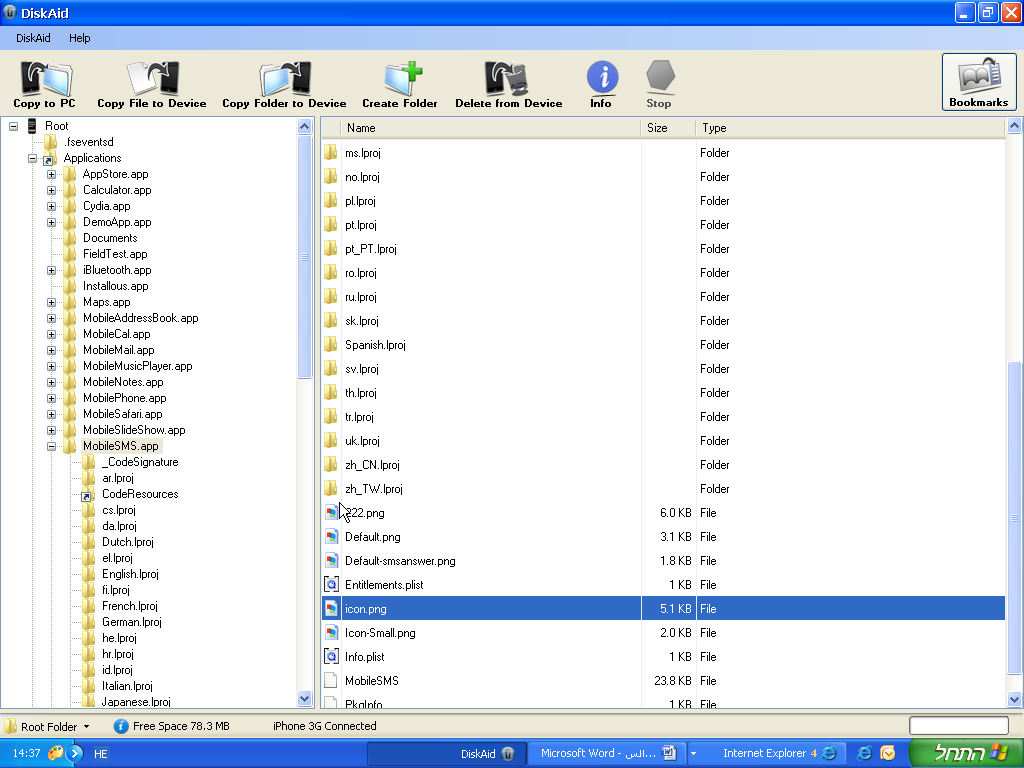Click the Spanish.lproj folder icon

click(331, 345)
